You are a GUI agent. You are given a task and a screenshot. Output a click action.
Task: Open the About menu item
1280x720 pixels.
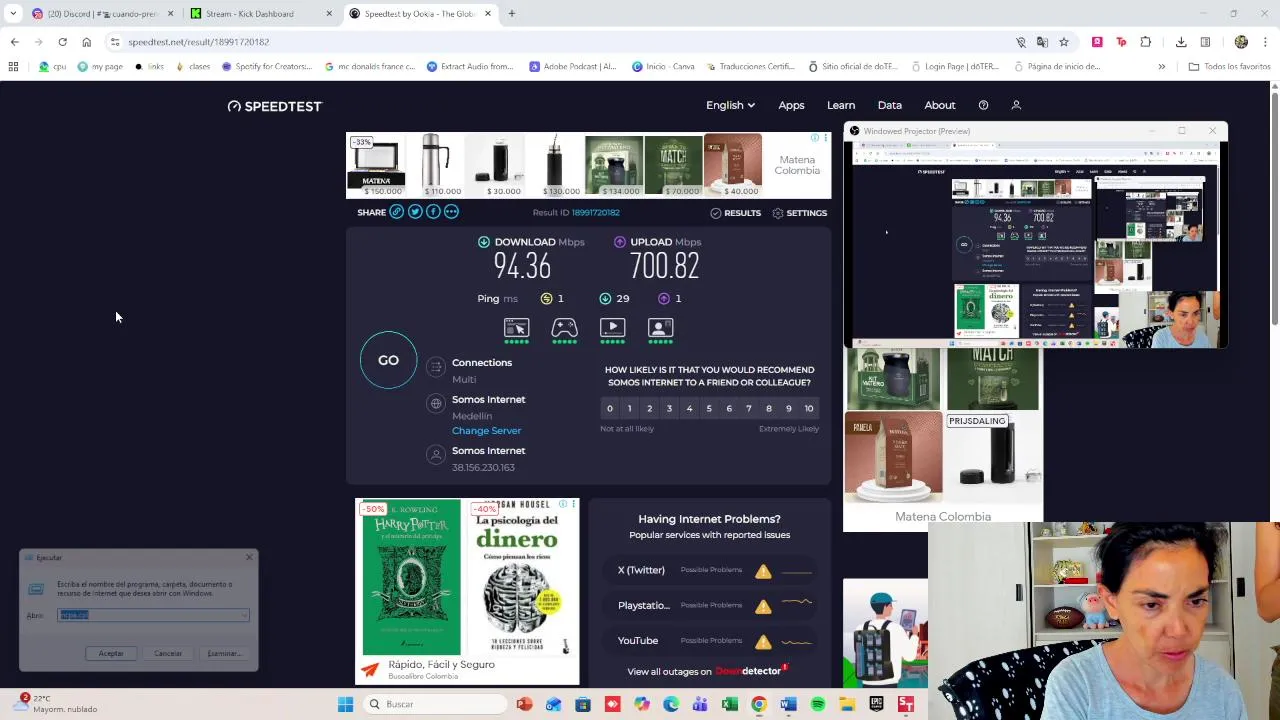tap(940, 105)
